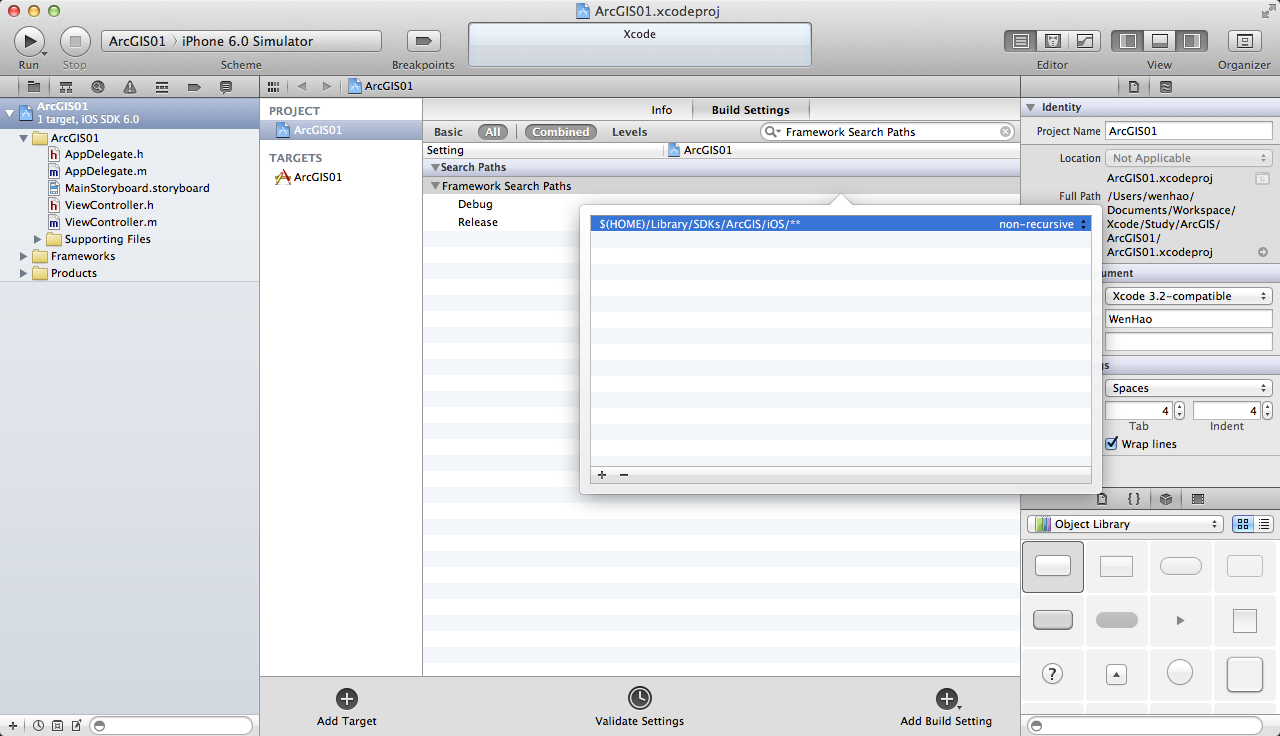Click the Add Target icon
1280x736 pixels.
(x=347, y=699)
